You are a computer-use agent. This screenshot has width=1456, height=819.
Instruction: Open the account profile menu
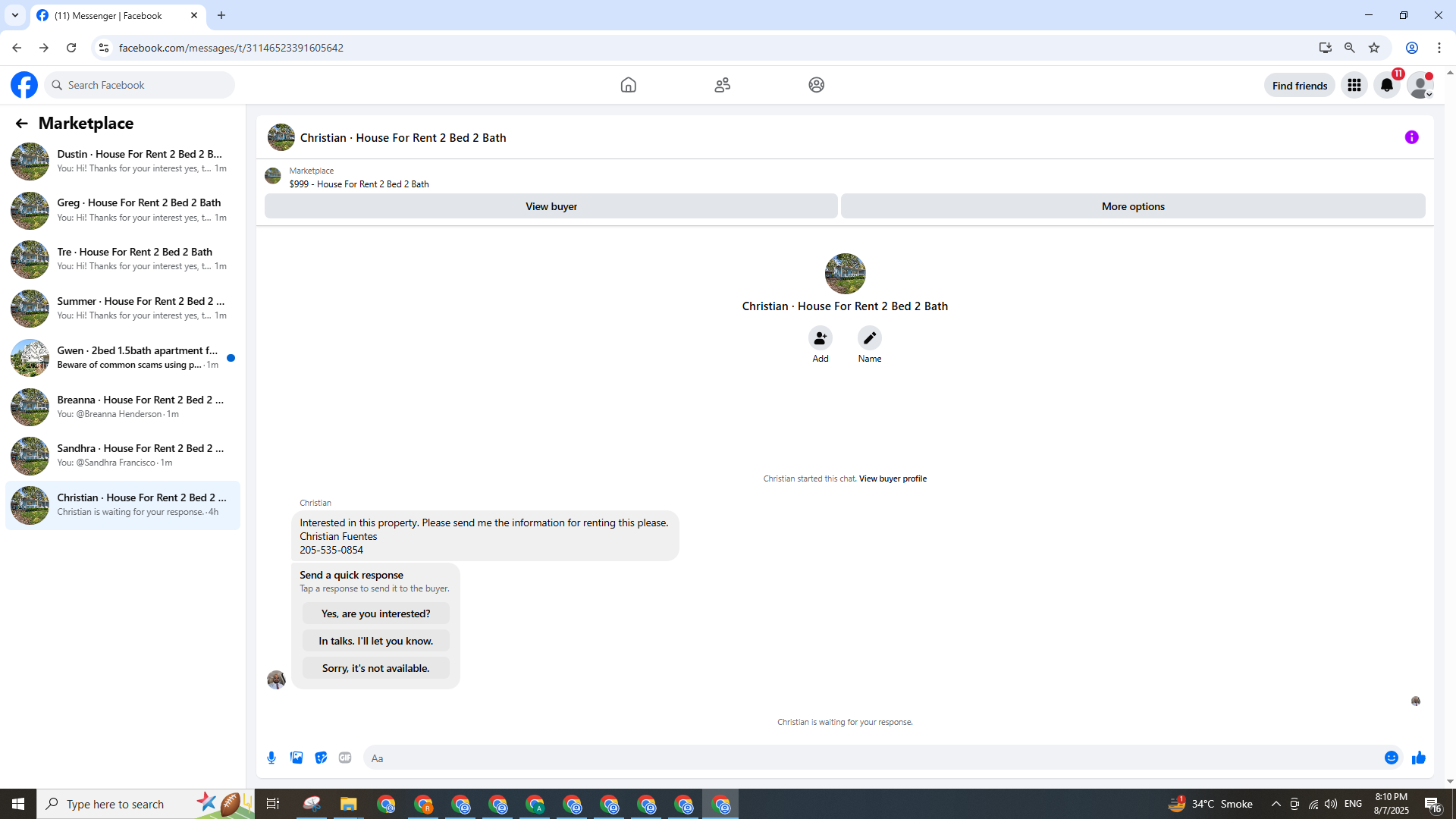pos(1420,85)
